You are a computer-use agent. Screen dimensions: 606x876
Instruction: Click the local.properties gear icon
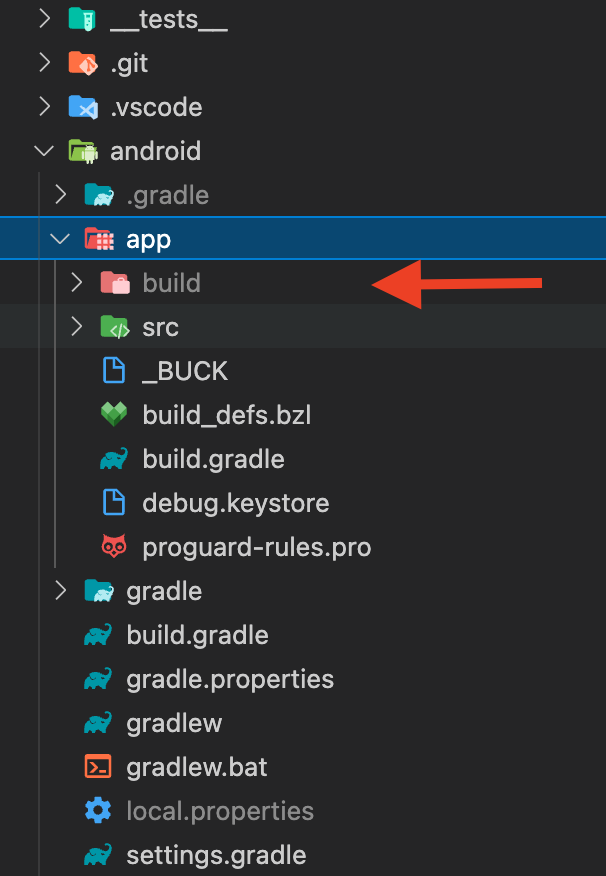coord(98,811)
